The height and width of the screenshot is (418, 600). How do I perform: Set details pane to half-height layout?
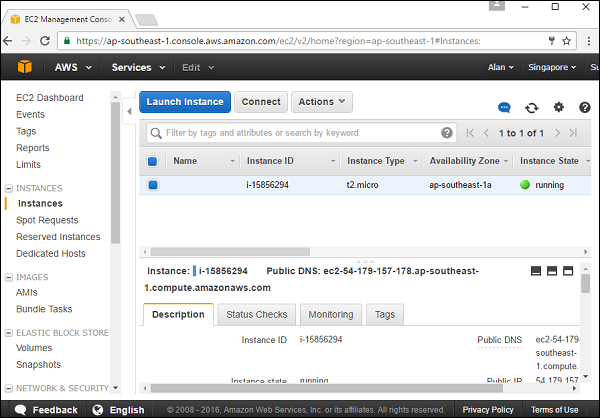point(552,271)
